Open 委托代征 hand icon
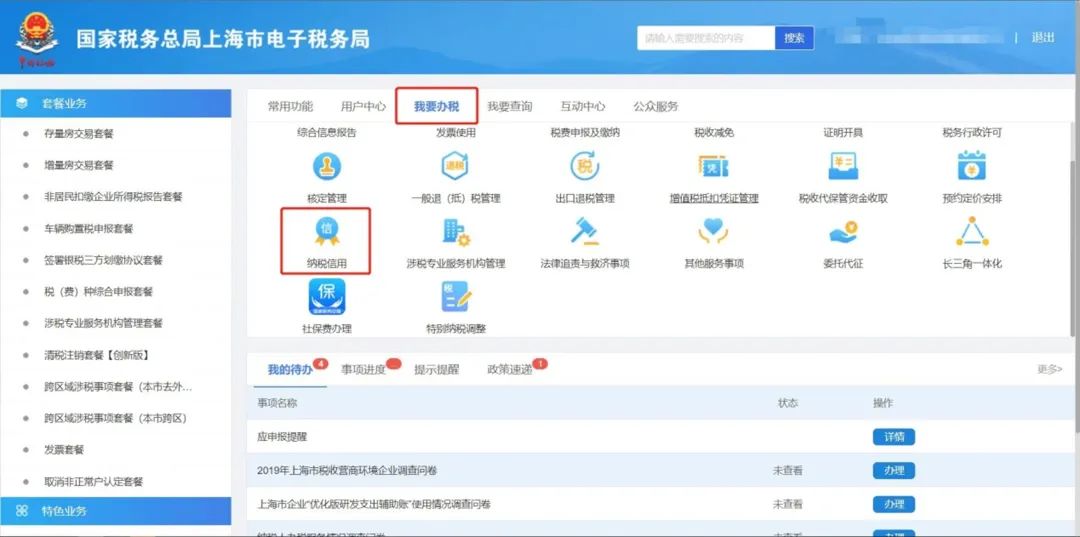 [843, 233]
